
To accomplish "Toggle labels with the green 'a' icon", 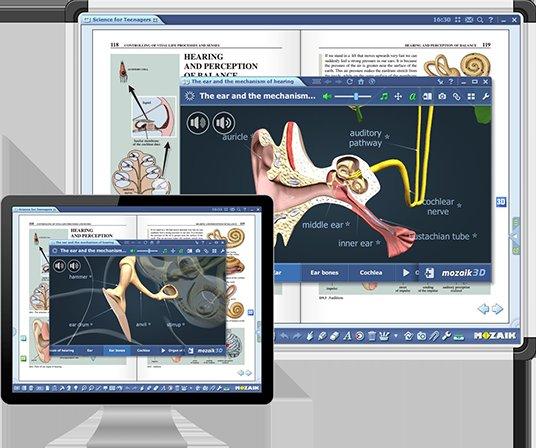I will click(x=413, y=97).
